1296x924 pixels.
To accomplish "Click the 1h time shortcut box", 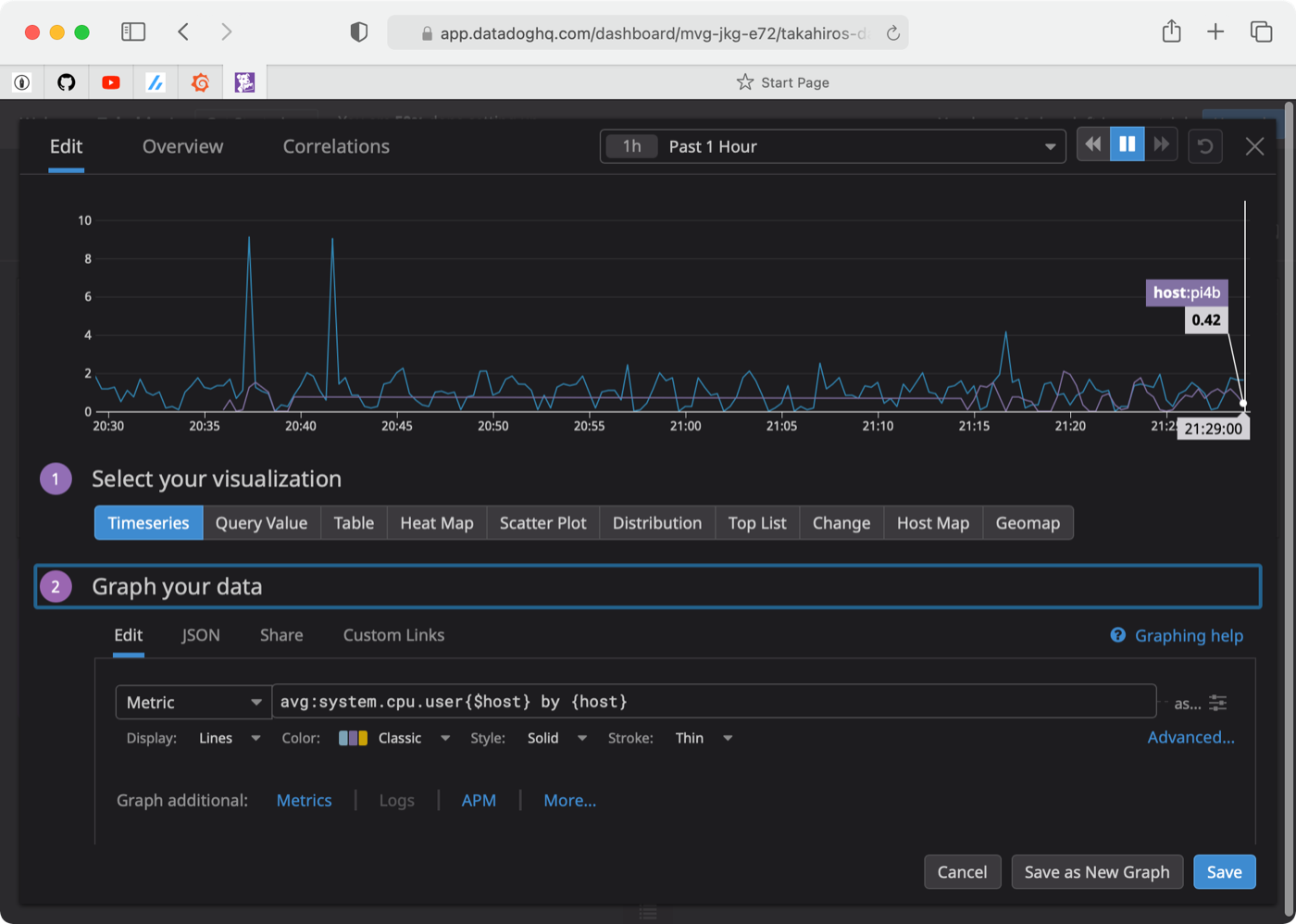I will point(632,146).
